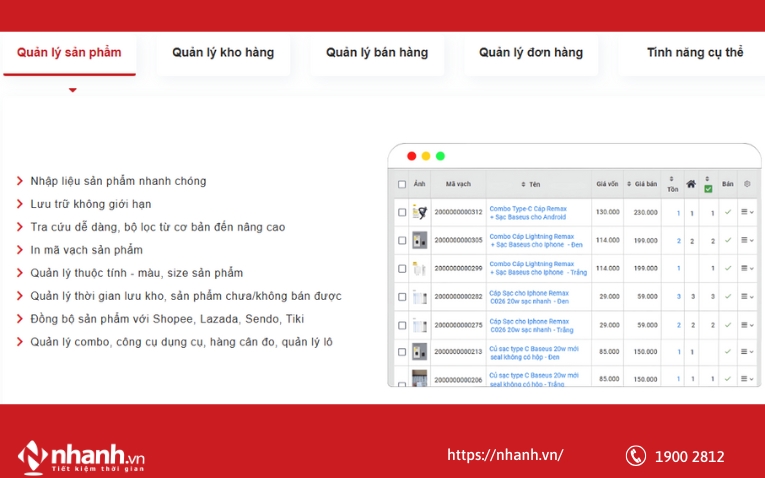Tick the select-all checkbox in table header
The image size is (765, 478).
point(402,184)
